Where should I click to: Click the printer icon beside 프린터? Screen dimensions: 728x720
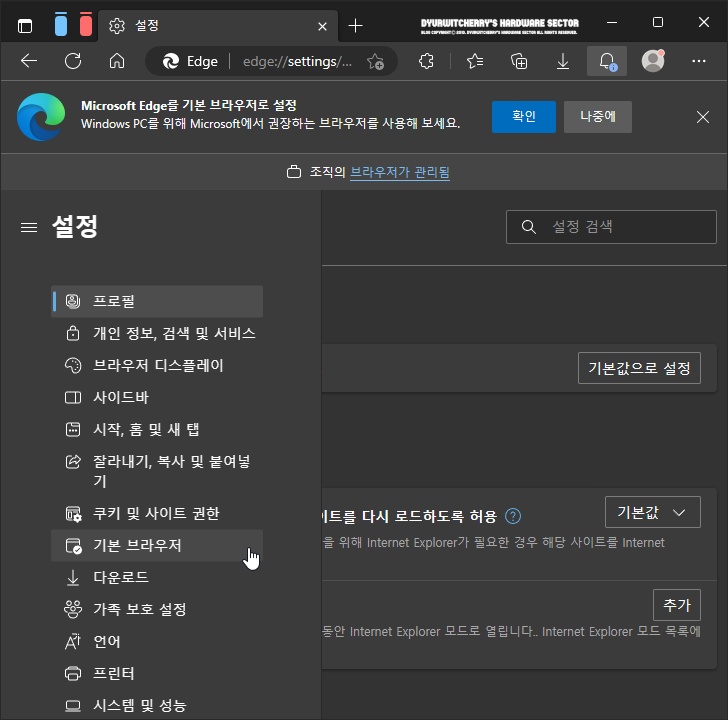73,674
